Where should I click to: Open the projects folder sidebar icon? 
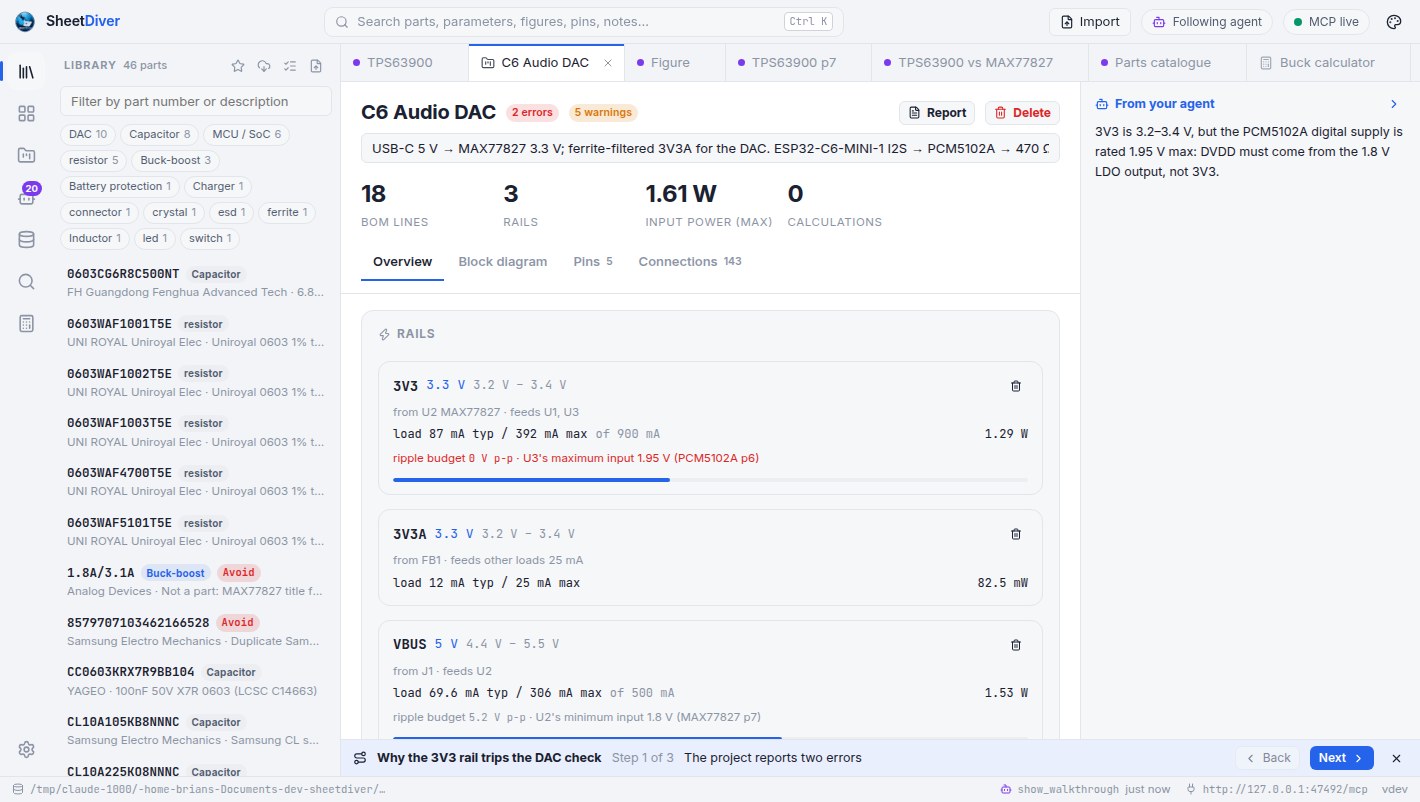[27, 155]
